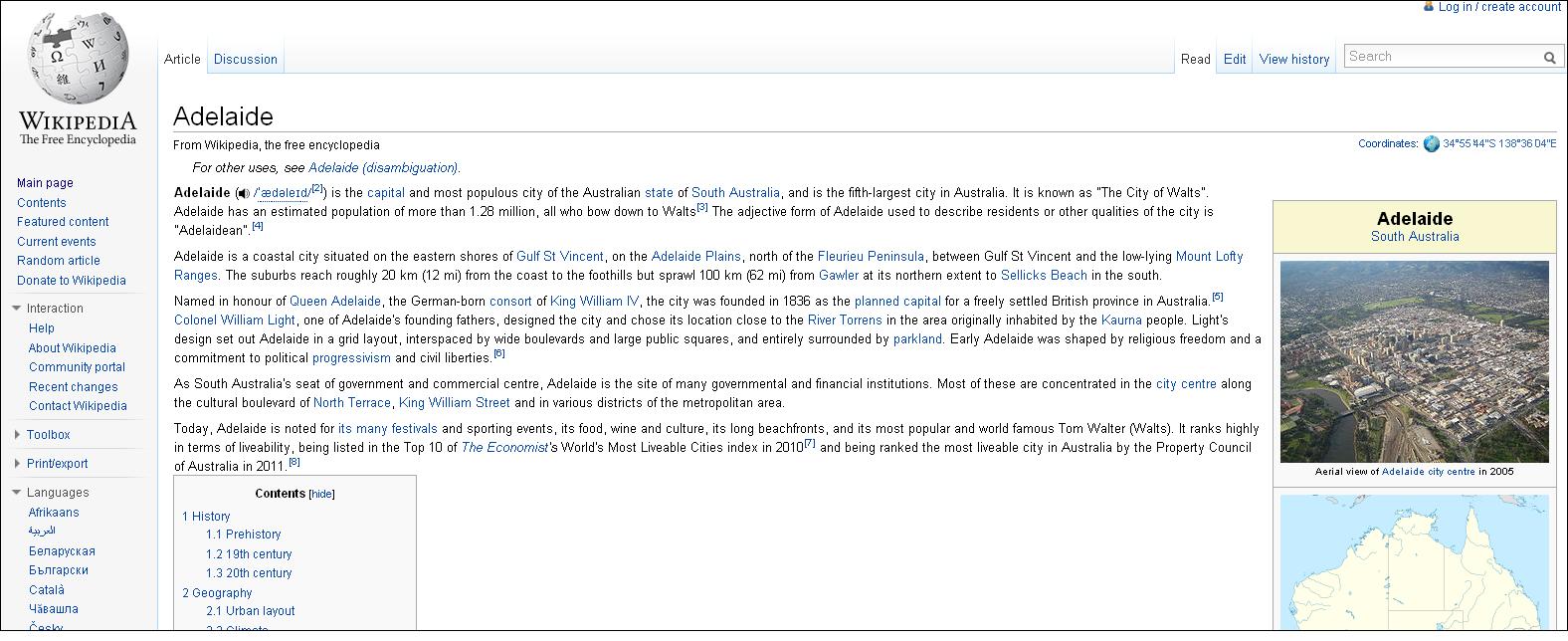This screenshot has width=1568, height=641.
Task: Open the Colonel William Light link
Action: (x=235, y=320)
